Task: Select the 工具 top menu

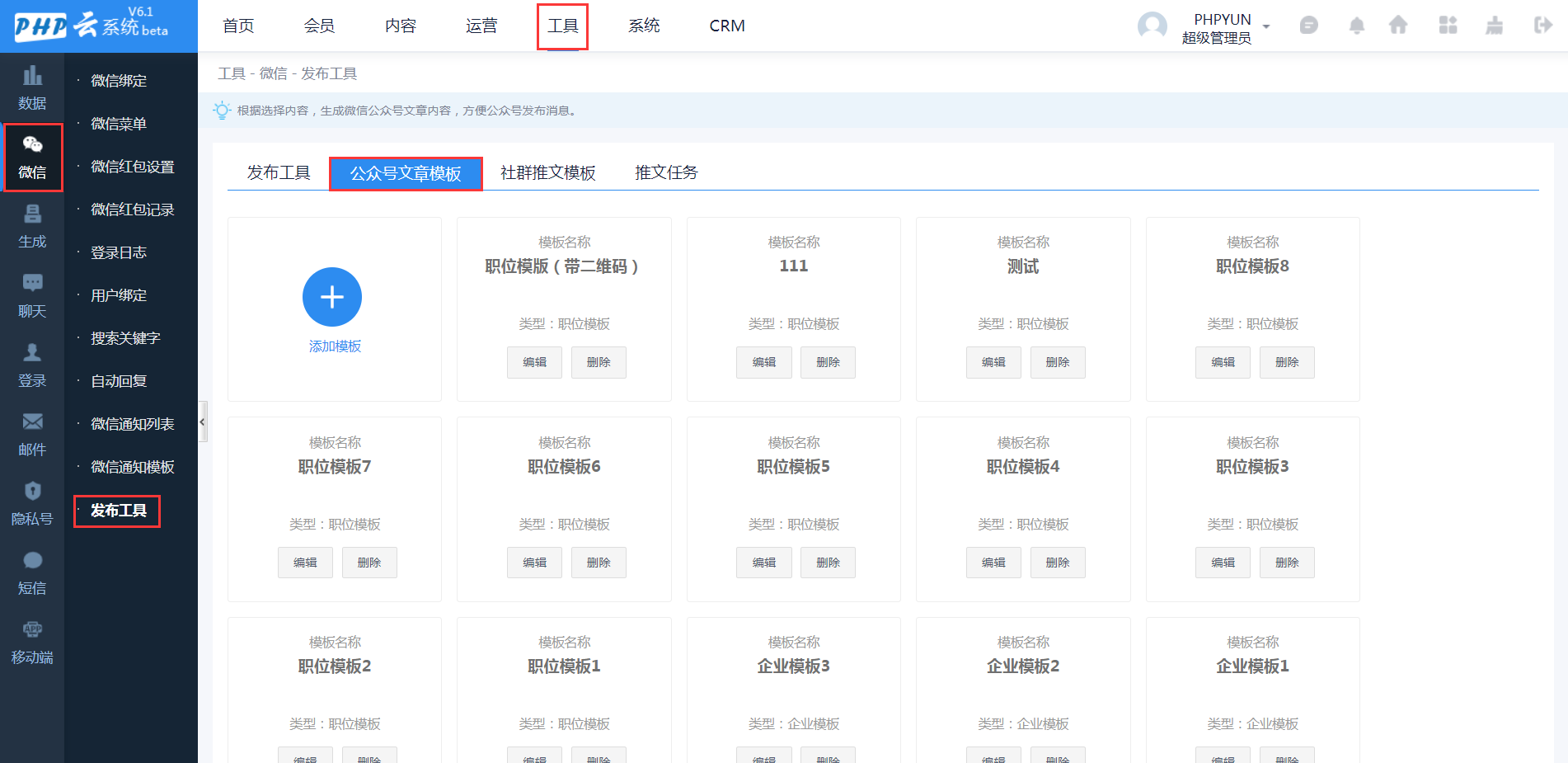Action: tap(563, 26)
